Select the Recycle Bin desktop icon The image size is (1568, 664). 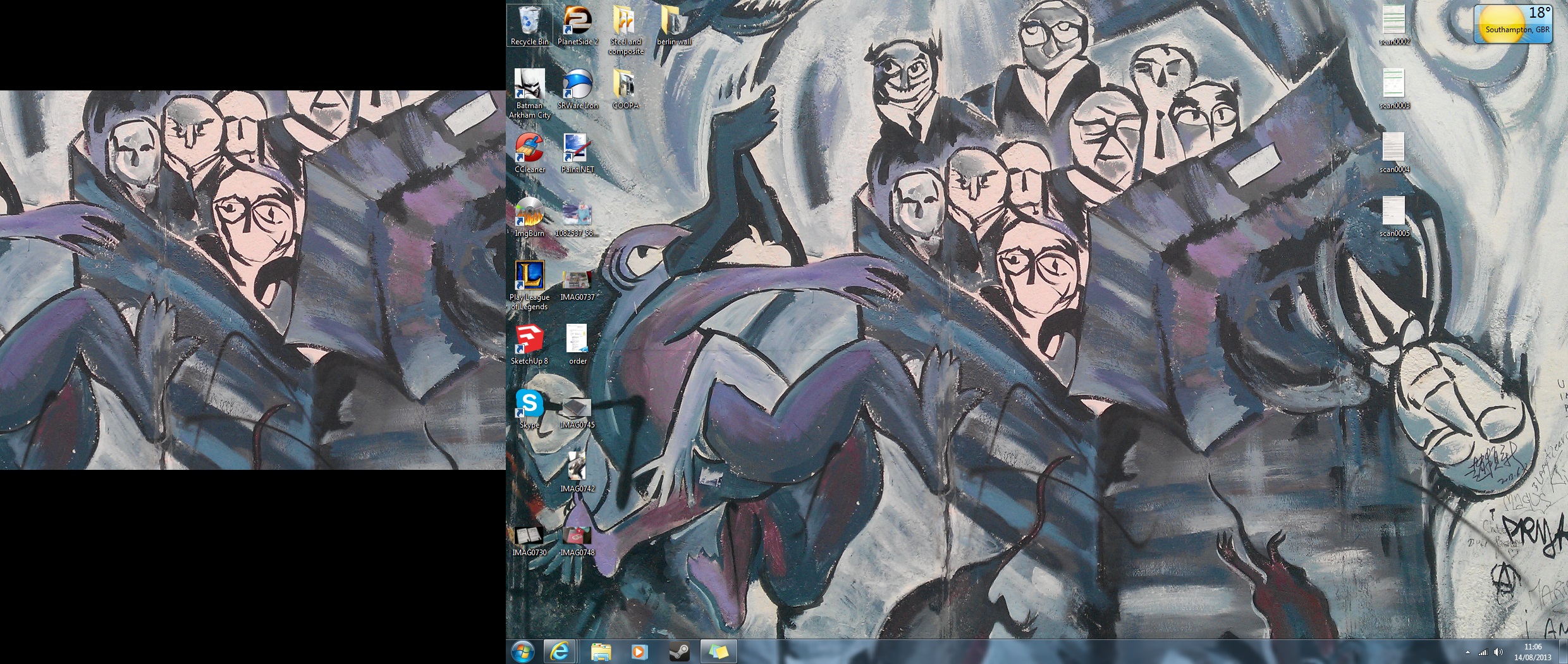(529, 24)
